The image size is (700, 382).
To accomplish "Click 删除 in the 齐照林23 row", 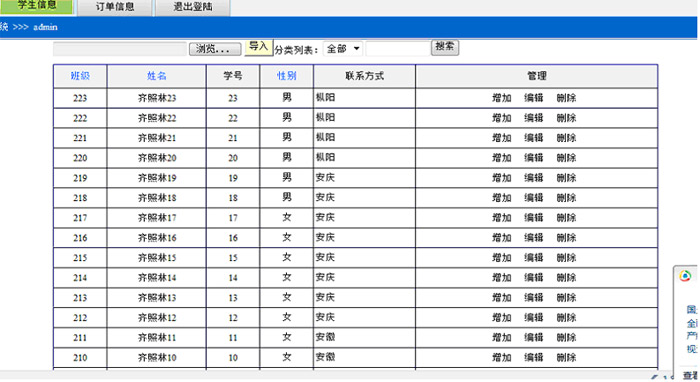I will point(566,98).
